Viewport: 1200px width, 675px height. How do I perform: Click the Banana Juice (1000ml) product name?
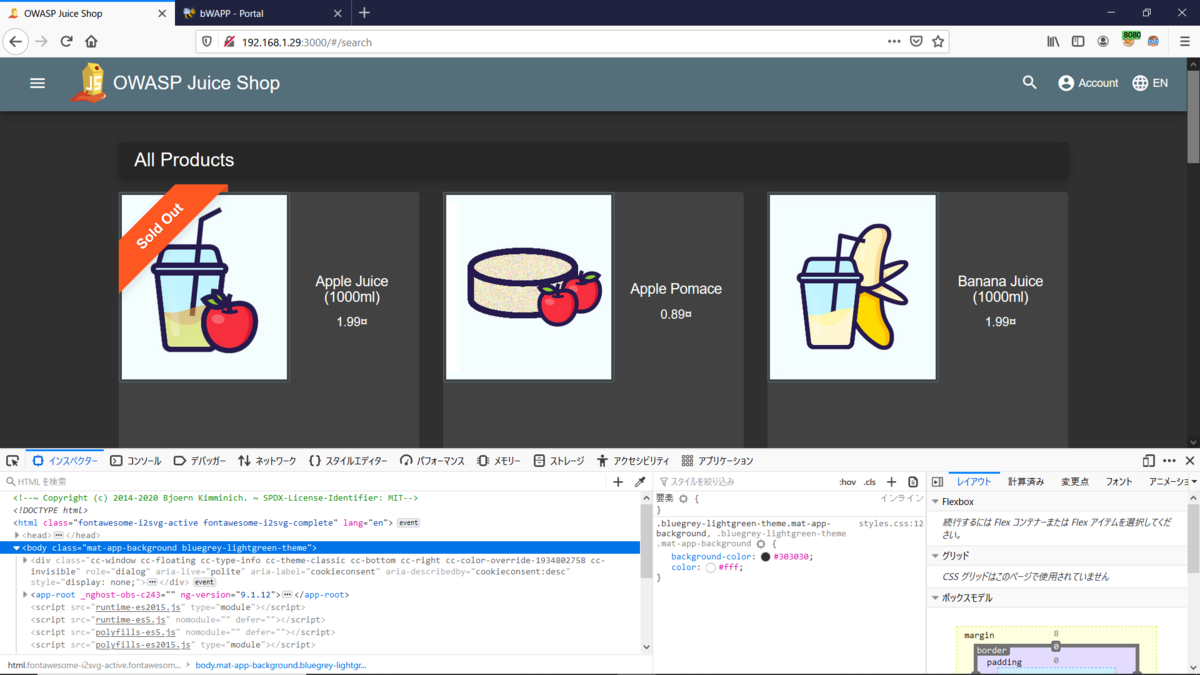coord(1000,289)
